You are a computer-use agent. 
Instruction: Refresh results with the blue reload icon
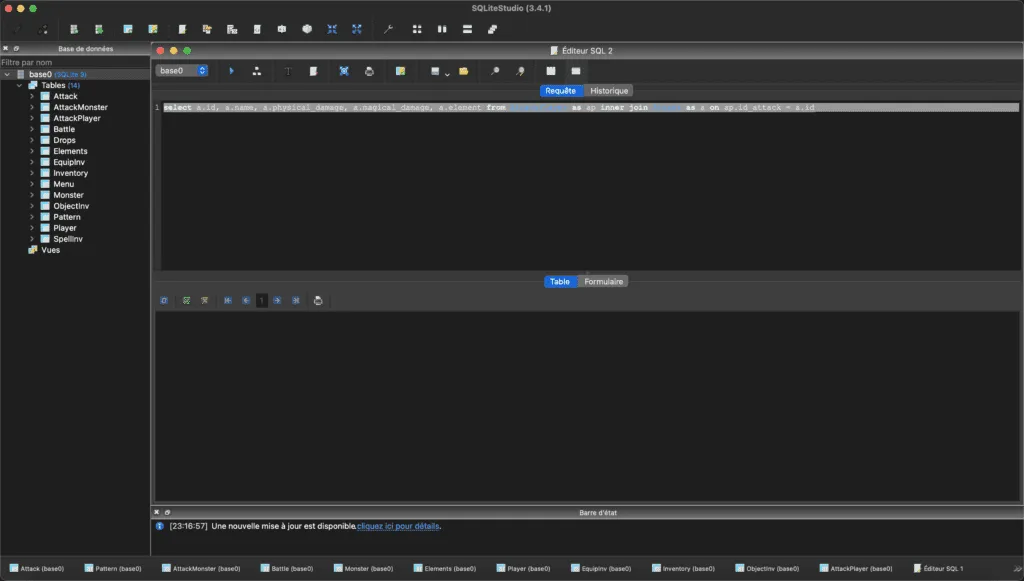pyautogui.click(x=164, y=300)
